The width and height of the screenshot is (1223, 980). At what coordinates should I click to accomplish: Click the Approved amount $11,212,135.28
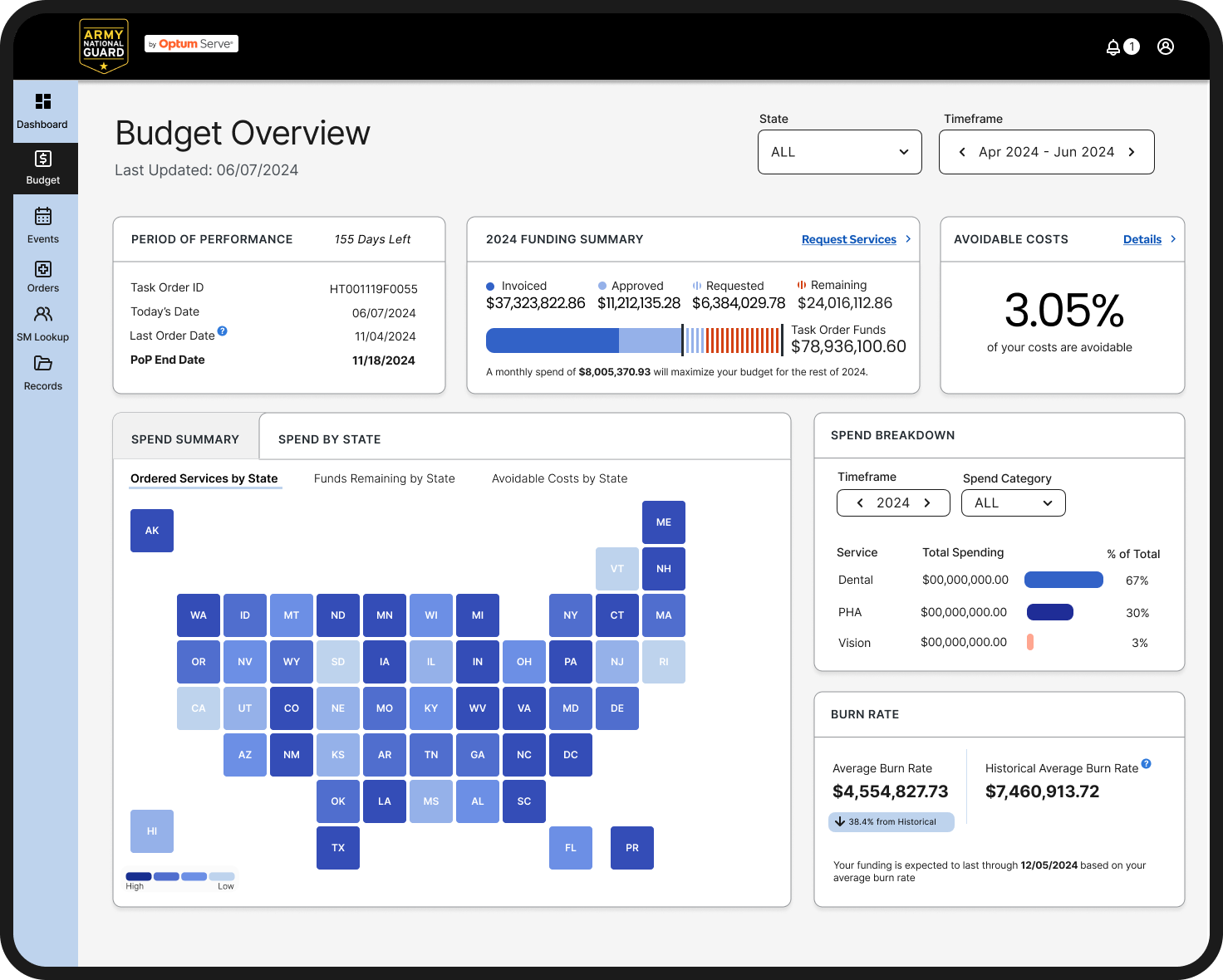tap(639, 303)
